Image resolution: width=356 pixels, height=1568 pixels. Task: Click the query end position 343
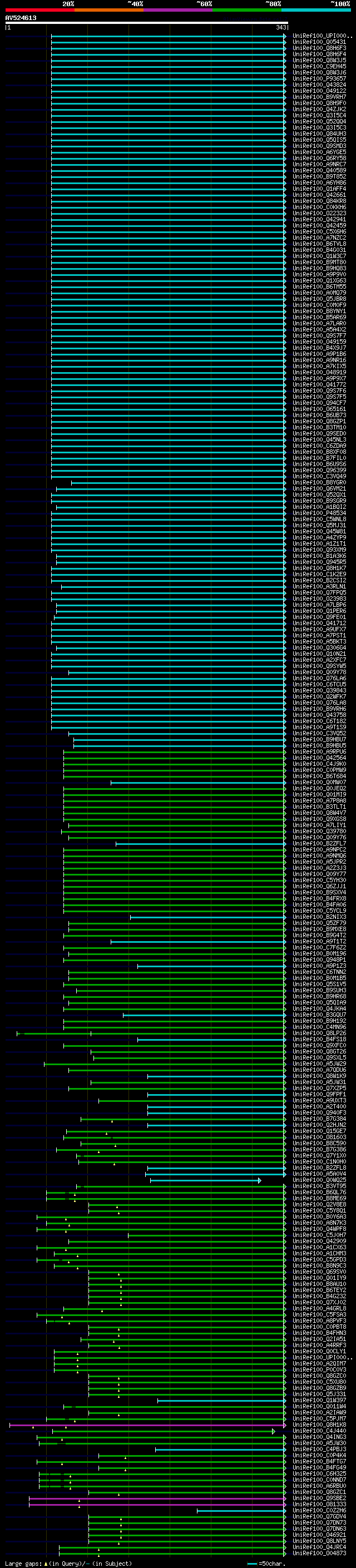coord(280,27)
